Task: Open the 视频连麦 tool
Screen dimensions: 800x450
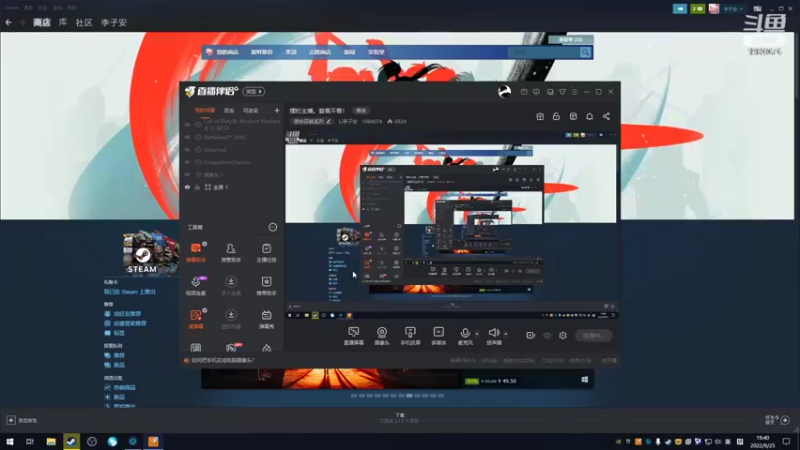Action: 196,286
